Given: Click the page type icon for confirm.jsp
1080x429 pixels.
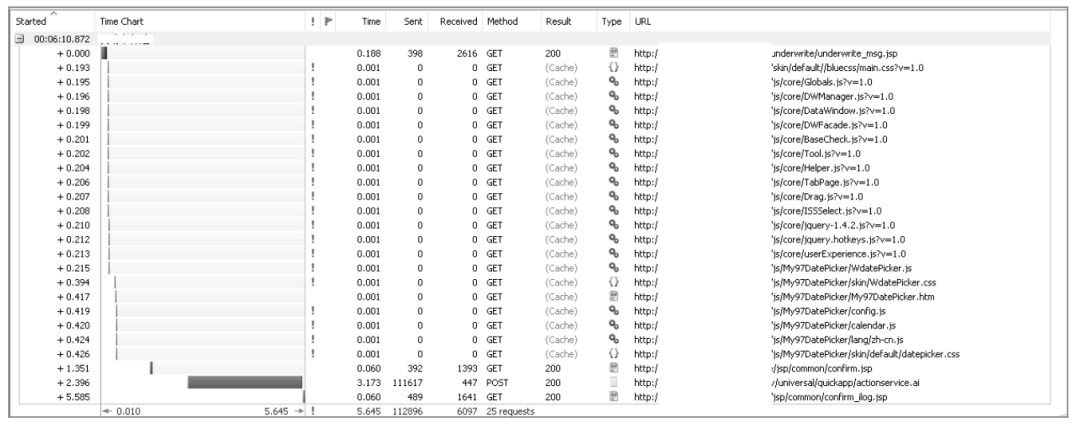Looking at the screenshot, I should coord(614,368).
